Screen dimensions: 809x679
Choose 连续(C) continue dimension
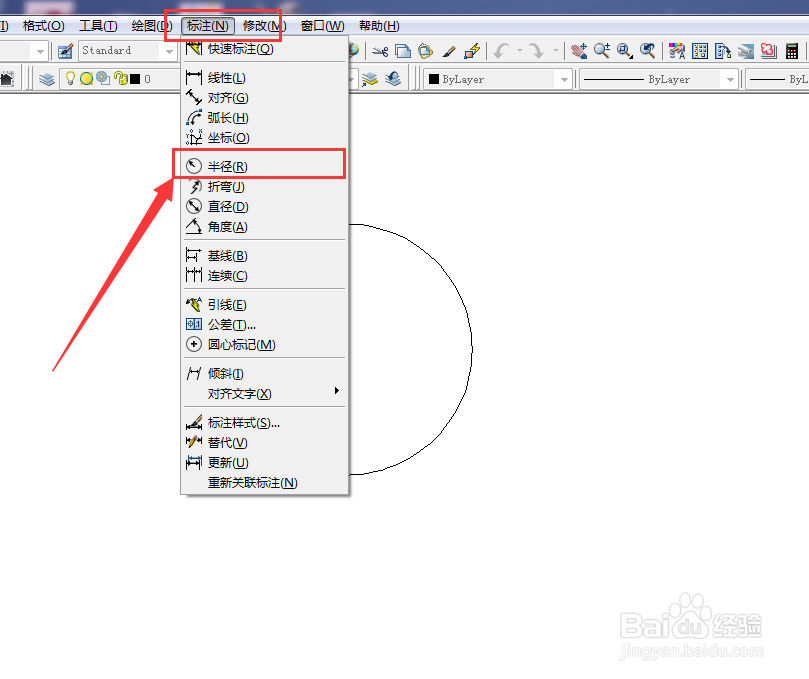pyautogui.click(x=265, y=276)
